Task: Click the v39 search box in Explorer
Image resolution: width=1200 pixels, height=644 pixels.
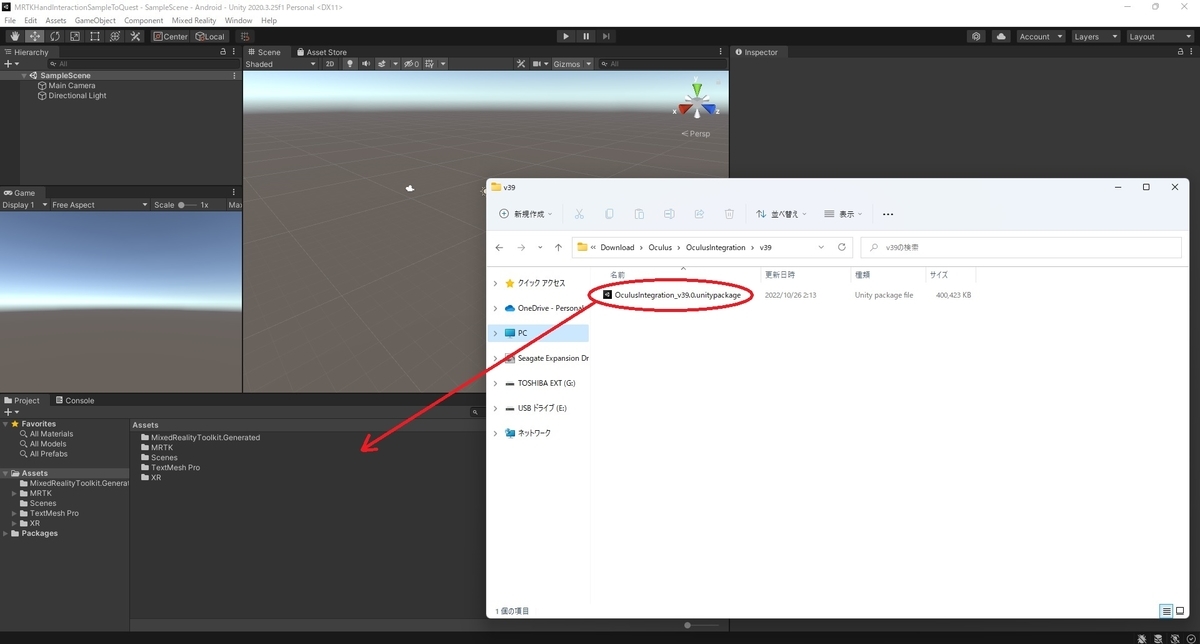Action: (1022, 247)
